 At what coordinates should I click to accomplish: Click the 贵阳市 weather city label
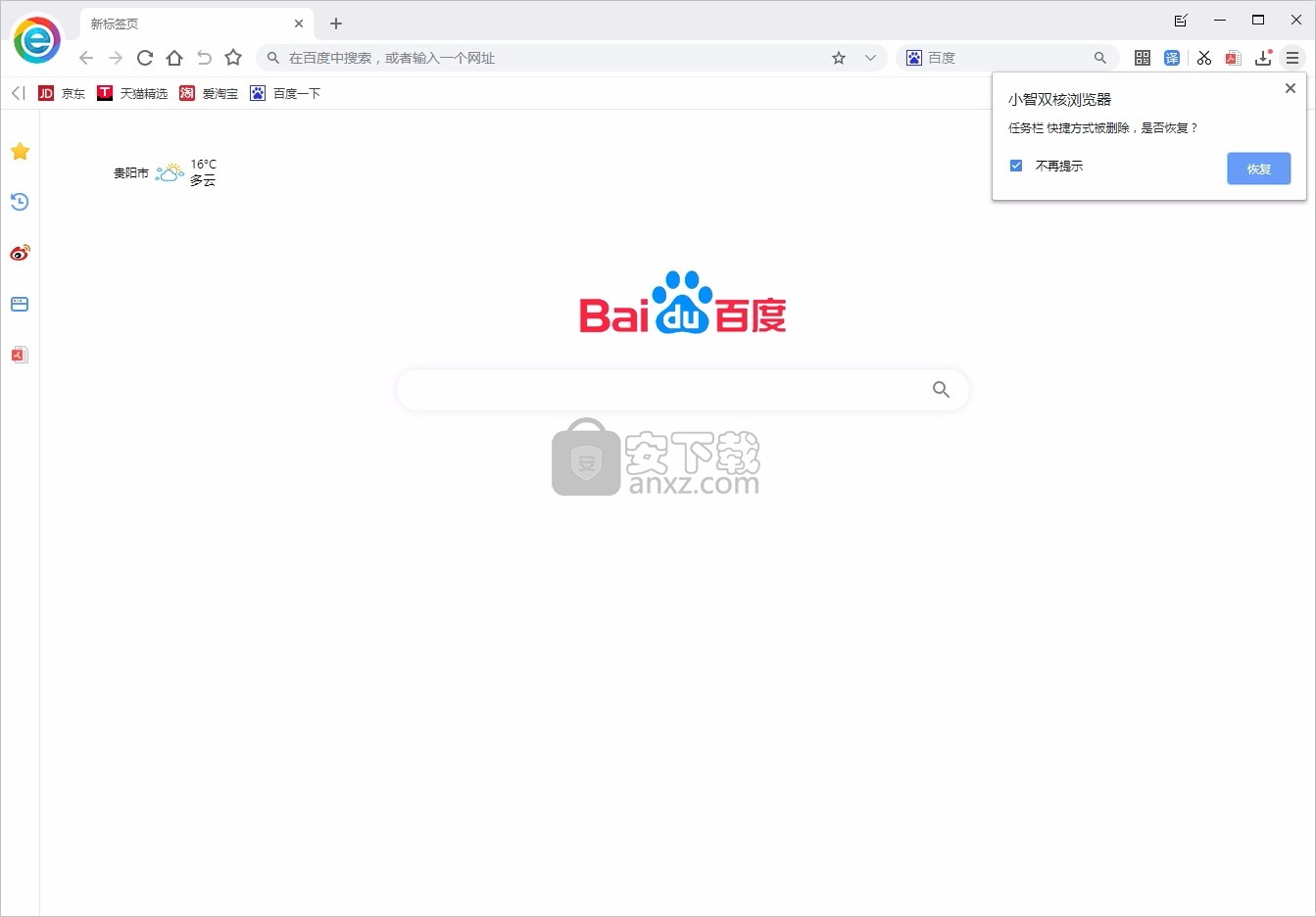[131, 173]
